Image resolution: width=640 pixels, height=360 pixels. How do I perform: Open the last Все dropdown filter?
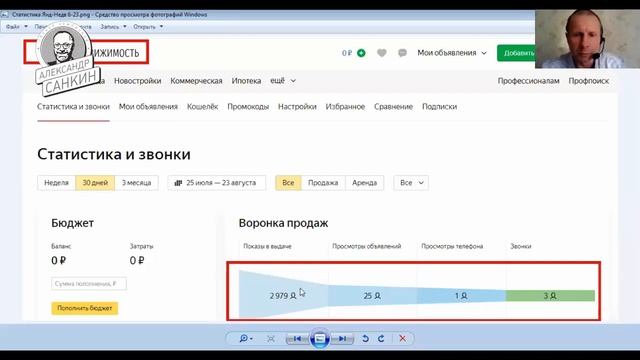[411, 183]
